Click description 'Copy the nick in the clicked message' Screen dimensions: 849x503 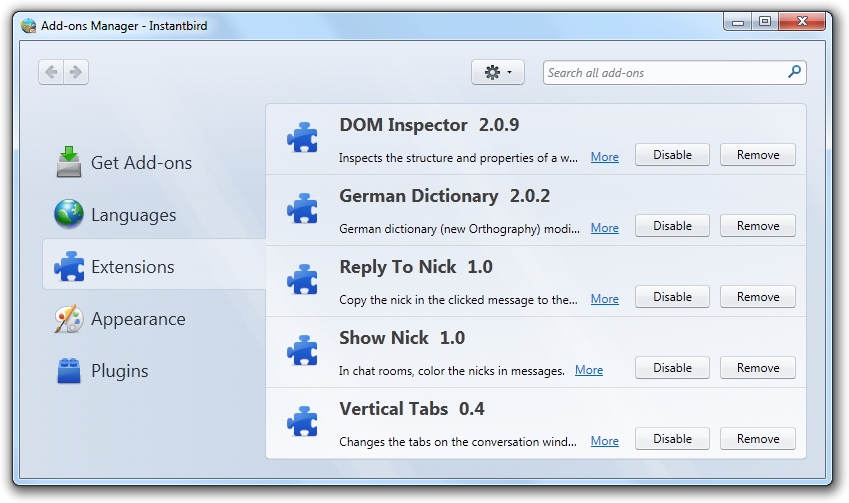pyautogui.click(x=458, y=300)
